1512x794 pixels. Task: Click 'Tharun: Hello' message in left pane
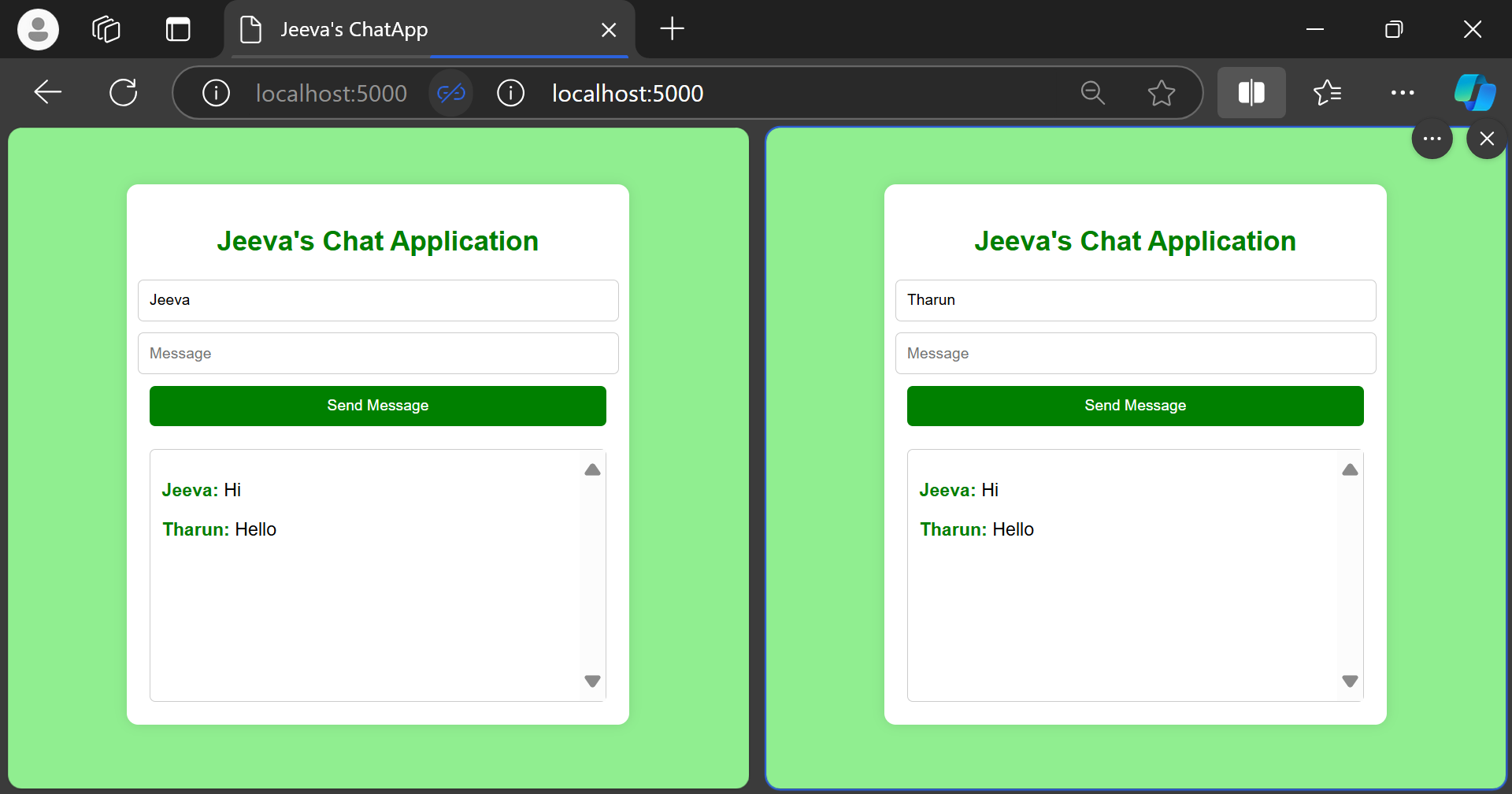[220, 529]
